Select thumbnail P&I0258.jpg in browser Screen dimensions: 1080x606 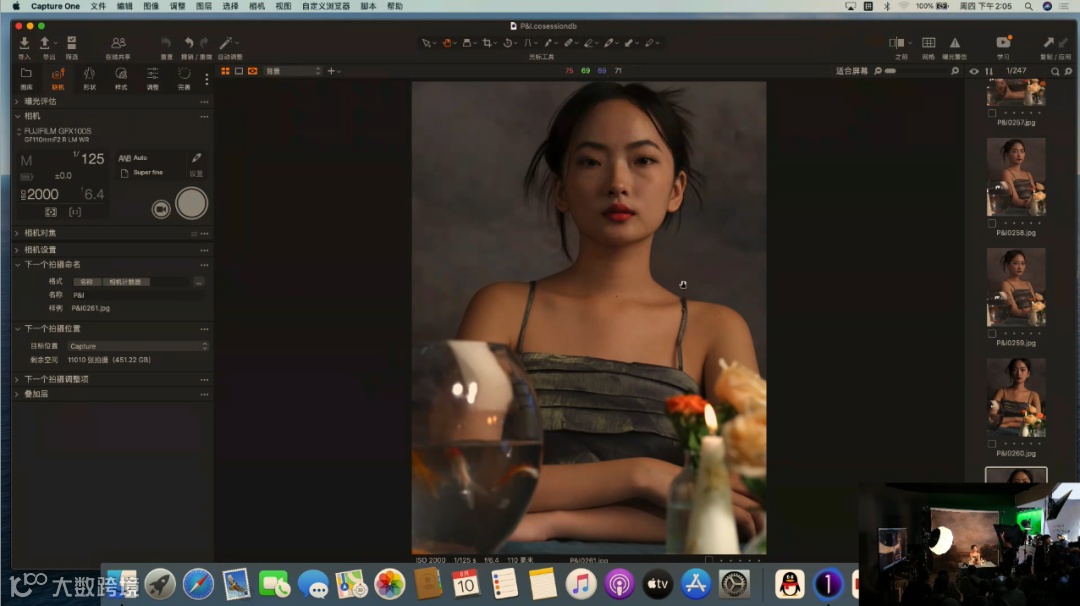point(1016,177)
